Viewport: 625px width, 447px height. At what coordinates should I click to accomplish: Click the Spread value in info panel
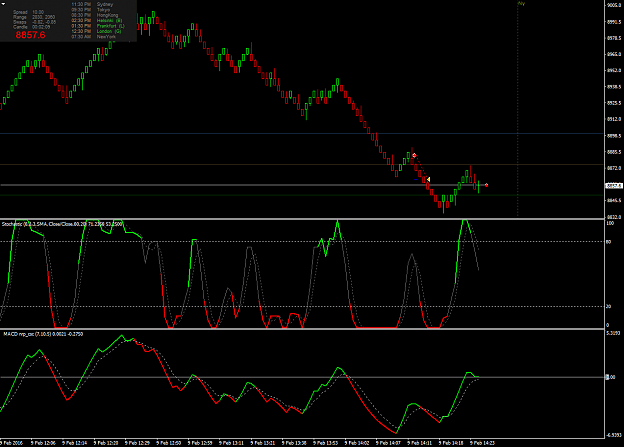pos(38,12)
